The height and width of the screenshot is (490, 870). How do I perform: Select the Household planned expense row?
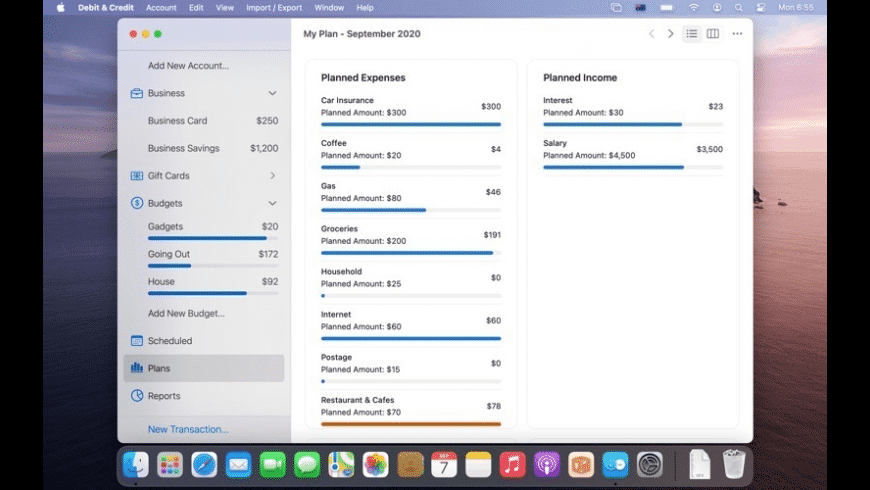pyautogui.click(x=411, y=282)
